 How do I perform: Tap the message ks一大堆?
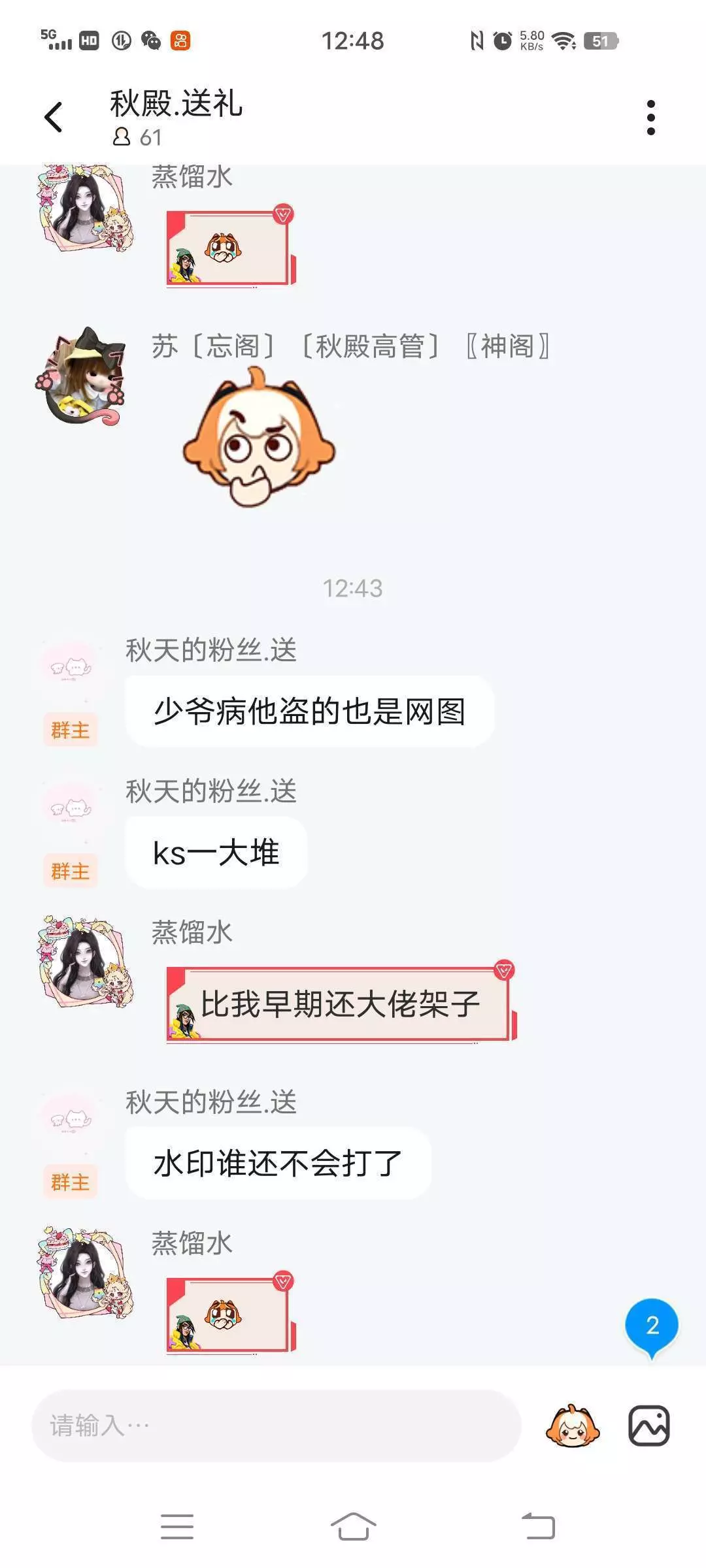[x=216, y=853]
